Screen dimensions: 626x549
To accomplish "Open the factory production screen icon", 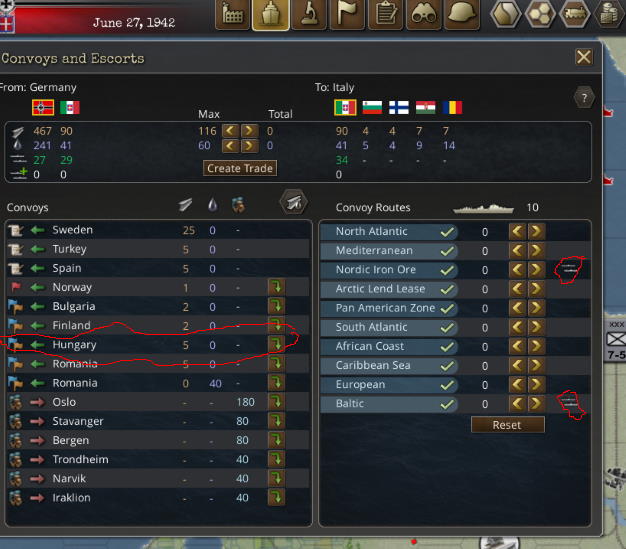I will point(233,15).
